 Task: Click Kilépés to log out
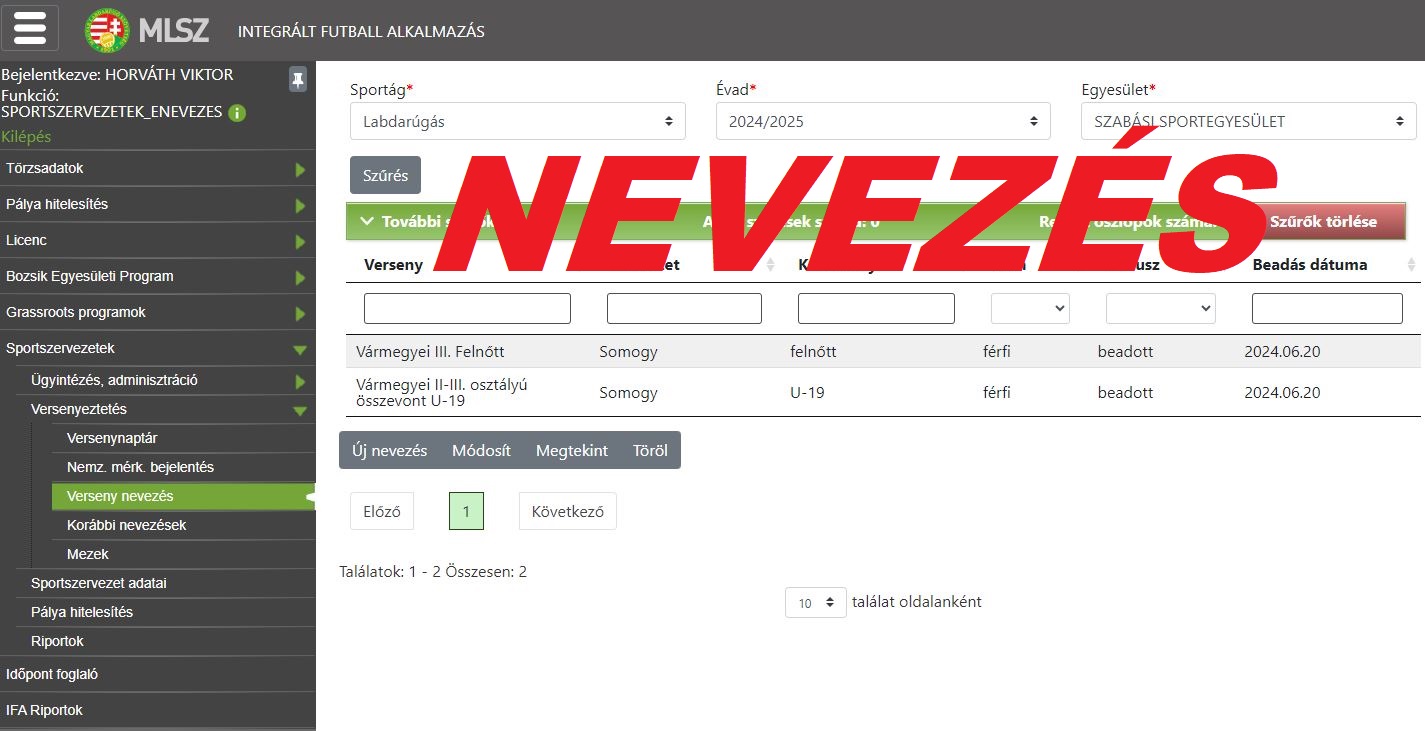(26, 136)
